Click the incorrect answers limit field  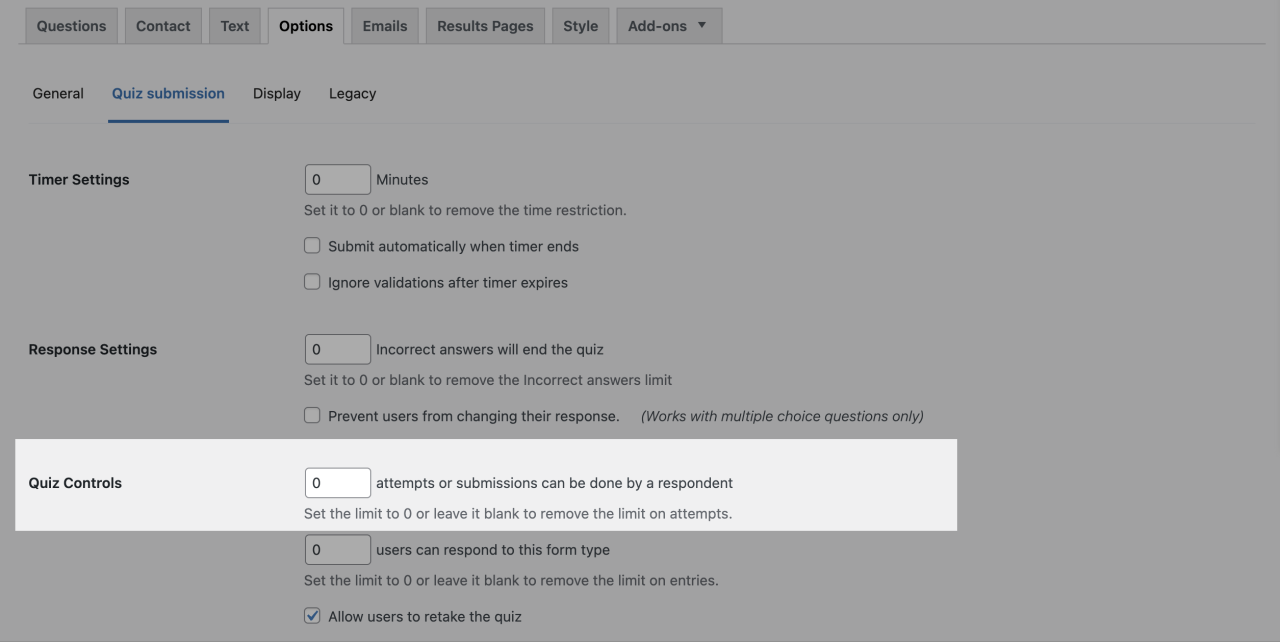[x=337, y=349]
